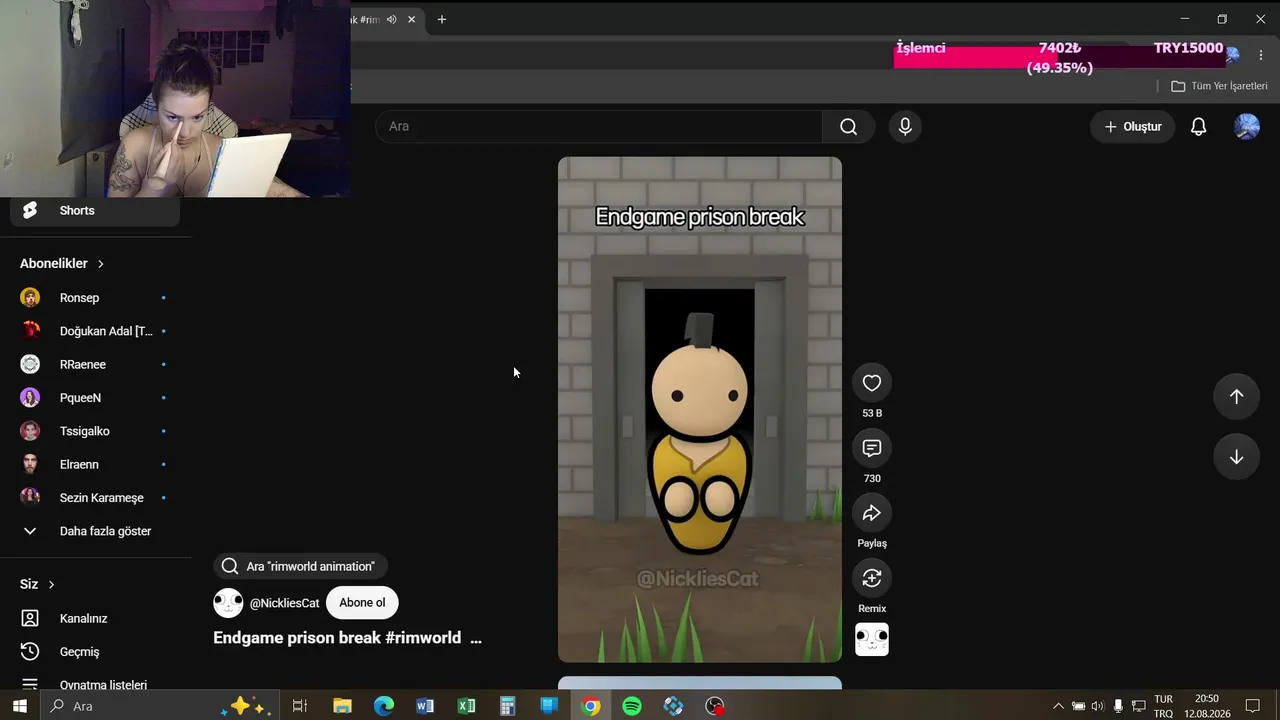Open the volume control in the tray
This screenshot has height=720, width=1280.
pyautogui.click(x=1098, y=706)
